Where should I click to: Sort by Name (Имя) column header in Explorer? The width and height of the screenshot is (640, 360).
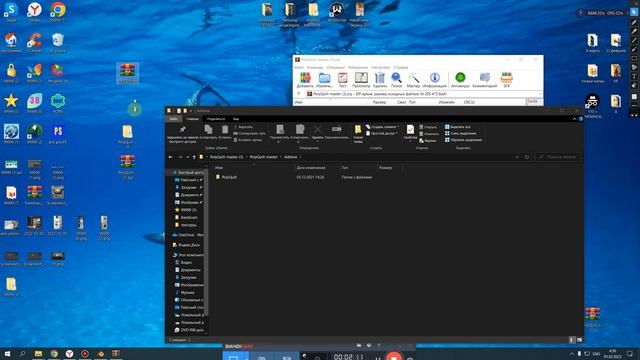[254, 167]
